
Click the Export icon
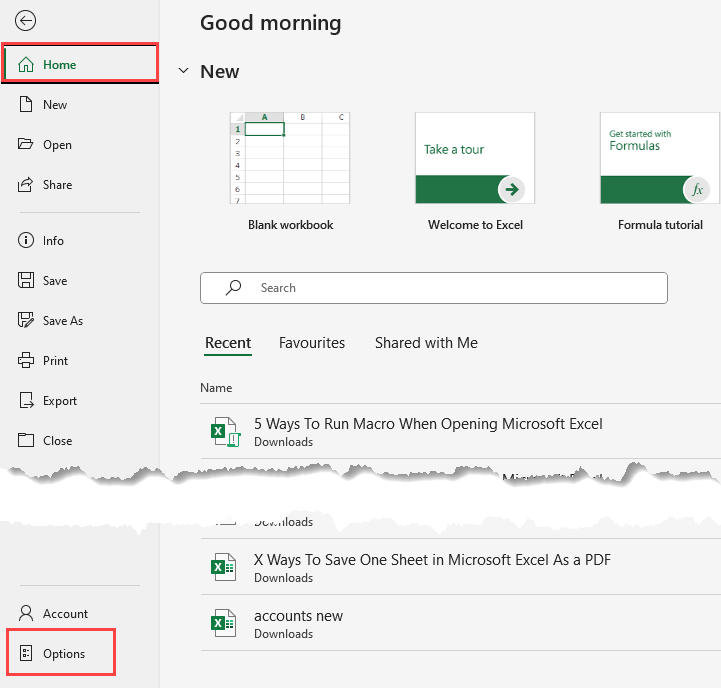point(26,400)
